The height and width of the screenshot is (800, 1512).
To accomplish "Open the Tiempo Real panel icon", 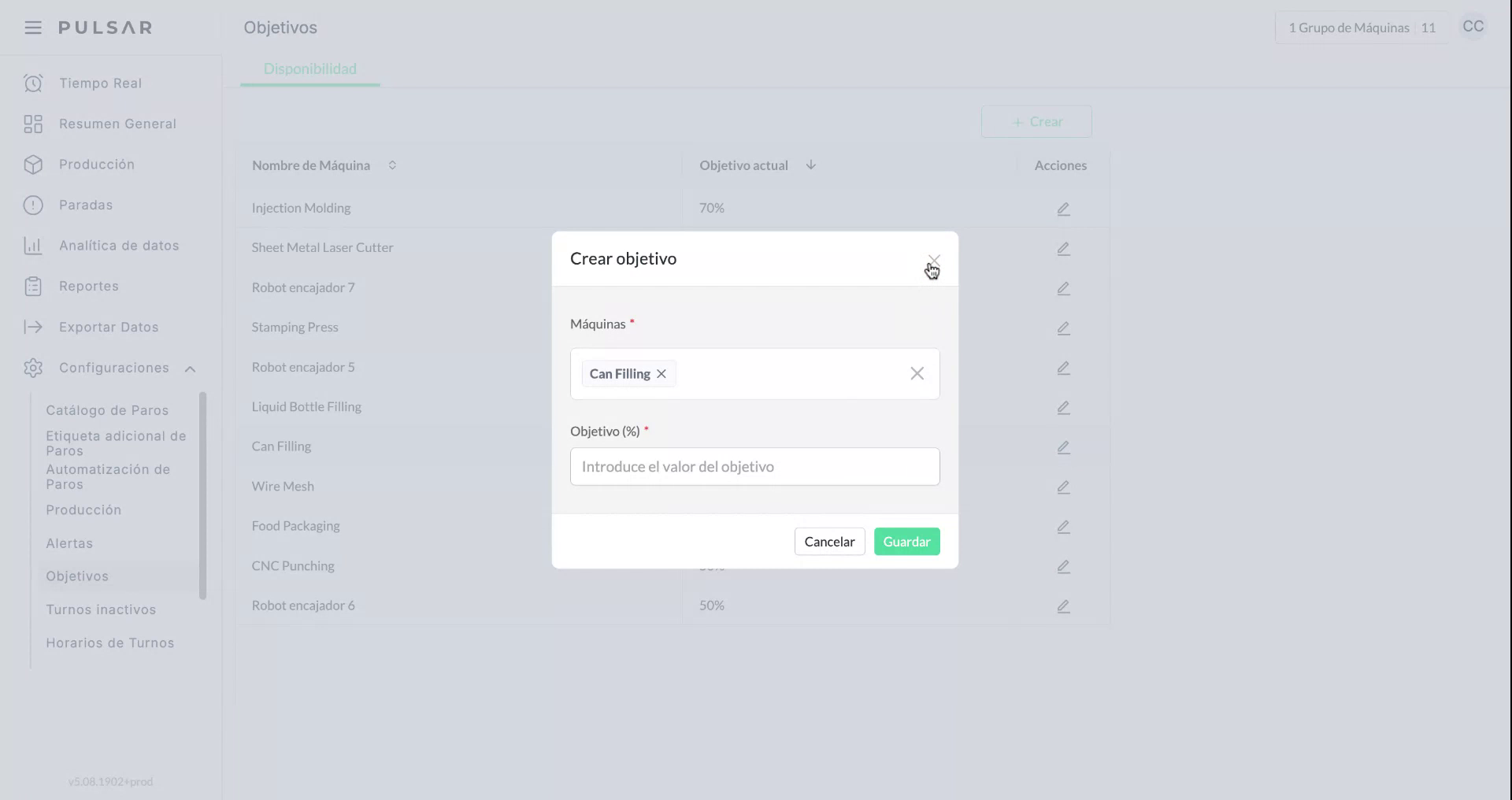I will tap(32, 83).
